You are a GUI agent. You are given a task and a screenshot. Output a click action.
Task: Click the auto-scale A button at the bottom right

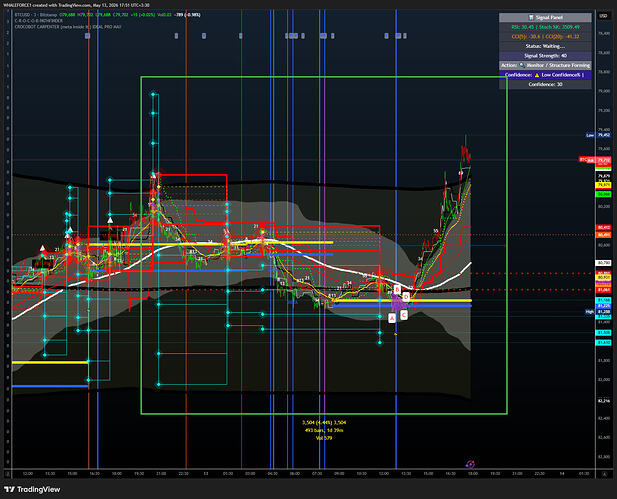(x=605, y=474)
